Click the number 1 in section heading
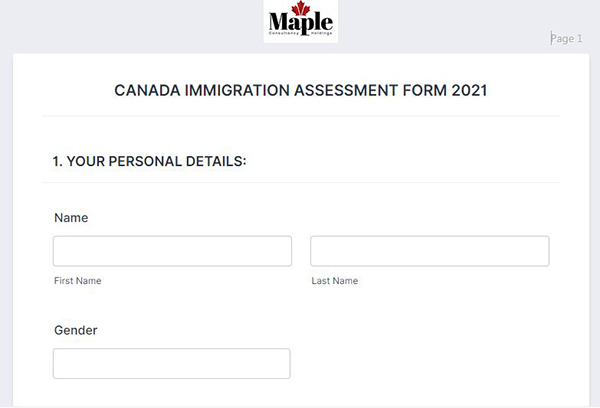The width and height of the screenshot is (600, 408). coord(56,160)
